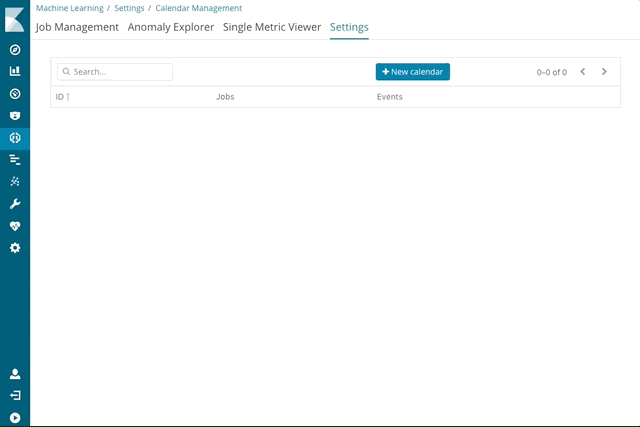This screenshot has height=427, width=640.
Task: Open Monitoring via the heartbeat icon
Action: click(x=15, y=226)
